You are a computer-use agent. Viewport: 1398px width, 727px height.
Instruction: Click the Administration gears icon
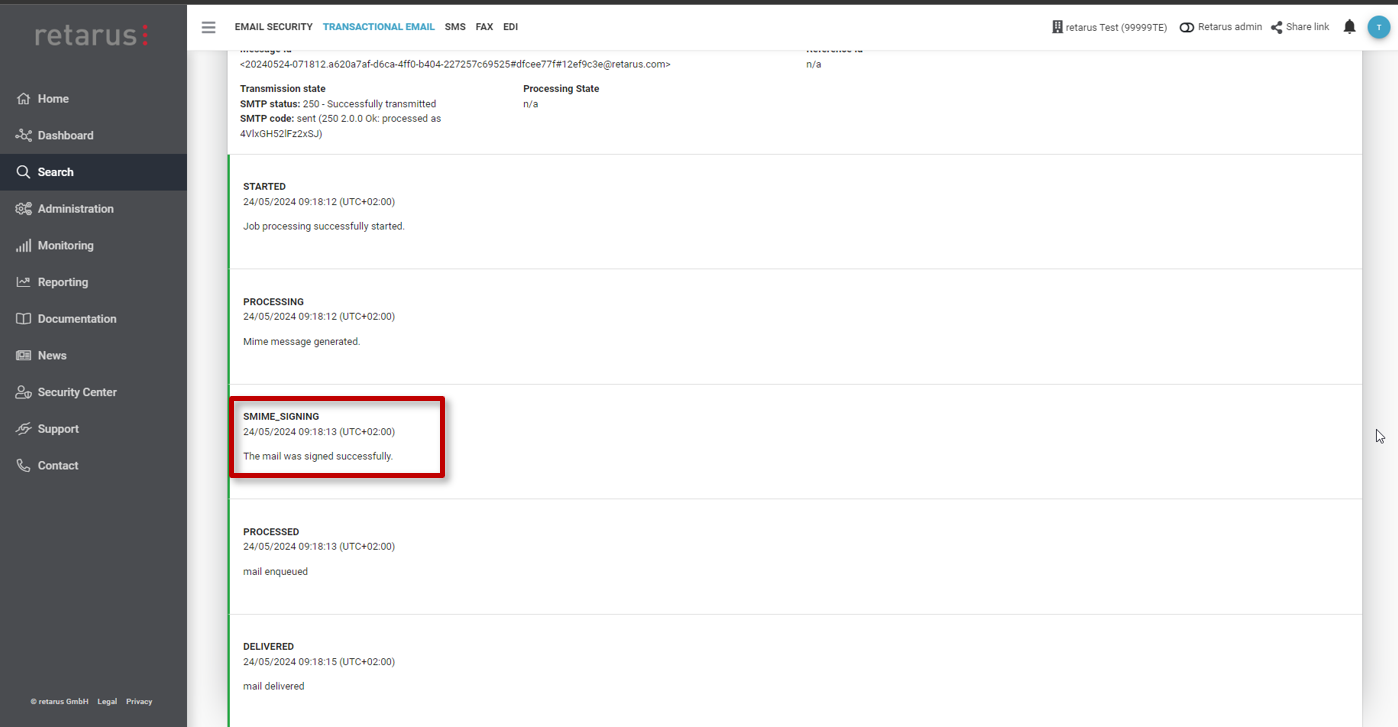[22, 208]
